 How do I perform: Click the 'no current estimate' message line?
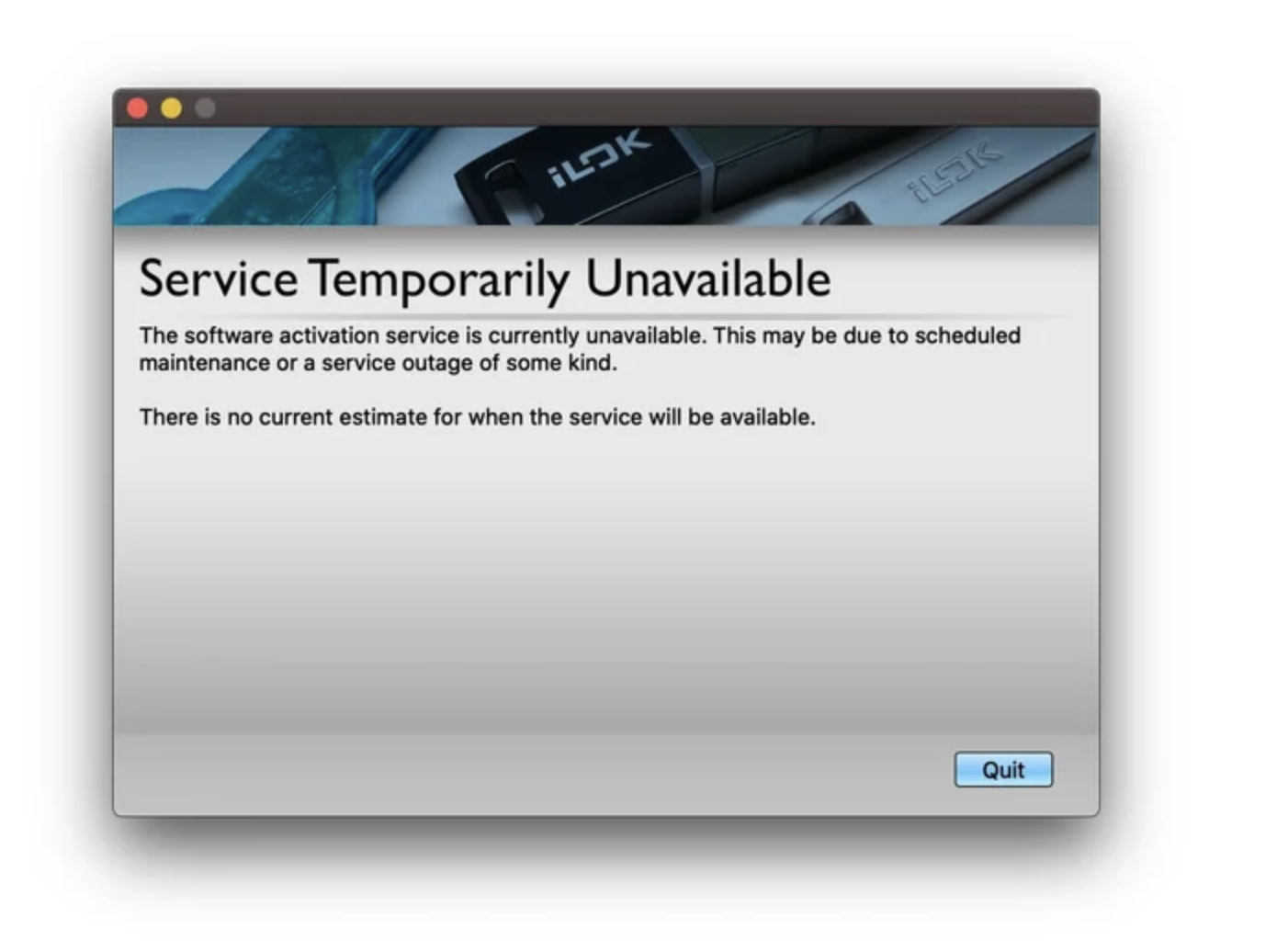pyautogui.click(x=477, y=417)
